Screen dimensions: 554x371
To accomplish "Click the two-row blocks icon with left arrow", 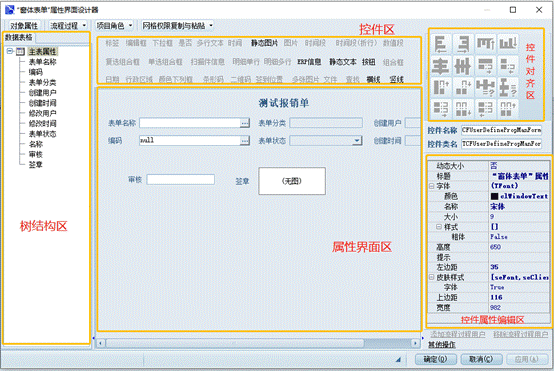I will tap(485, 109).
